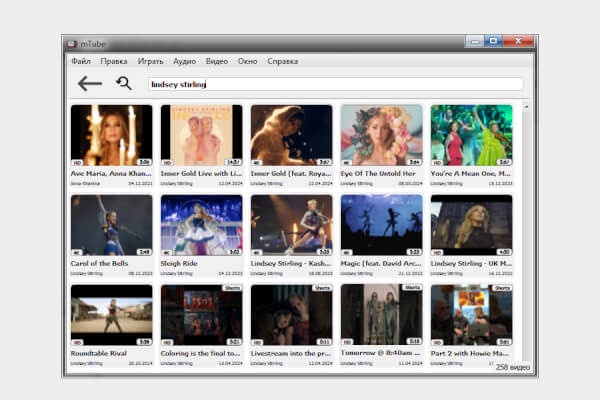Click the 'Sleigh Ride' title text
This screenshot has width=600, height=400.
pyautogui.click(x=179, y=263)
